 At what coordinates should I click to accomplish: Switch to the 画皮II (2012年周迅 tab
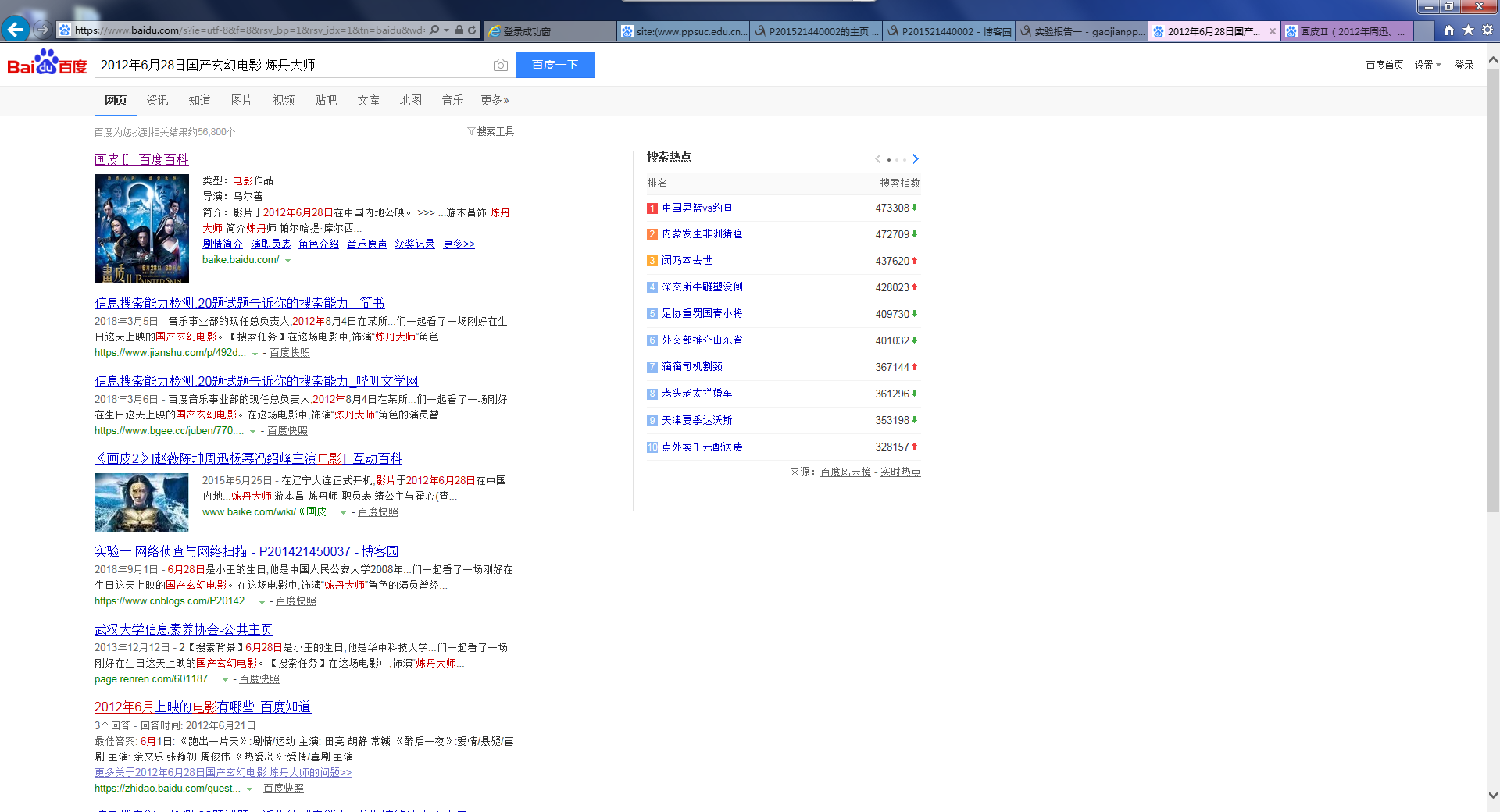point(1348,31)
